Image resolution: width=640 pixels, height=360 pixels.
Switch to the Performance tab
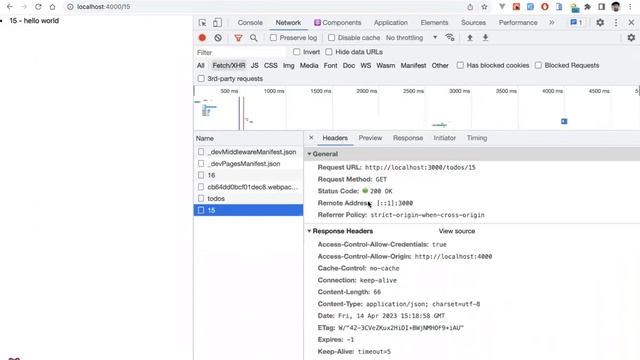(x=518, y=23)
